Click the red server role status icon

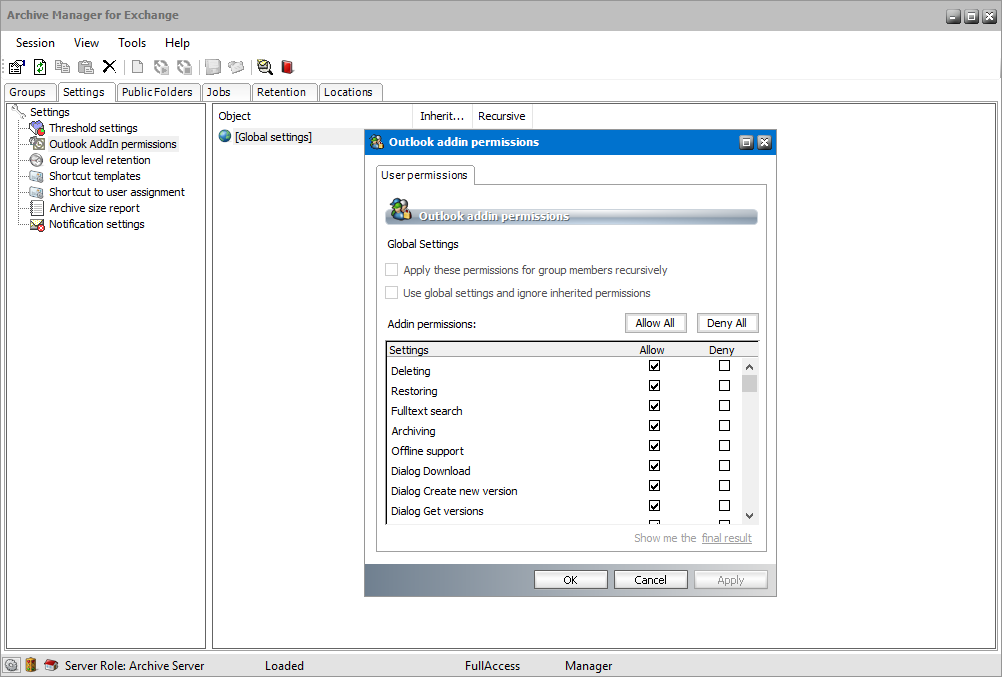(x=51, y=665)
